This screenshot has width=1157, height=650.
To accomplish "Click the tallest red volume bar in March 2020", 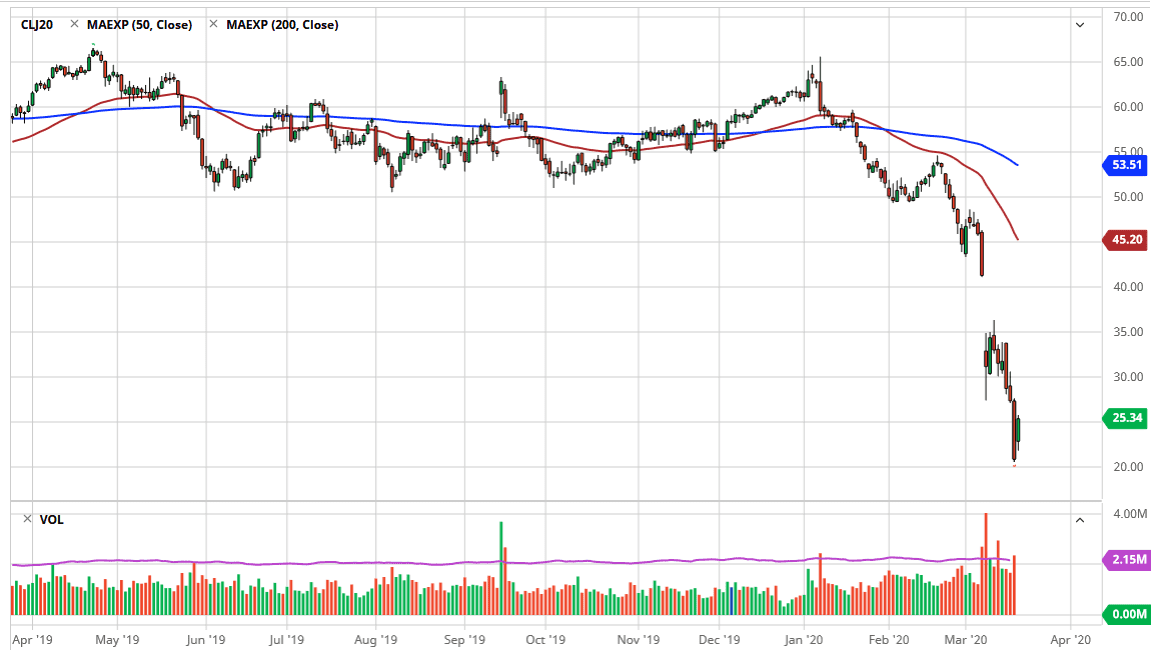I will pos(986,564).
